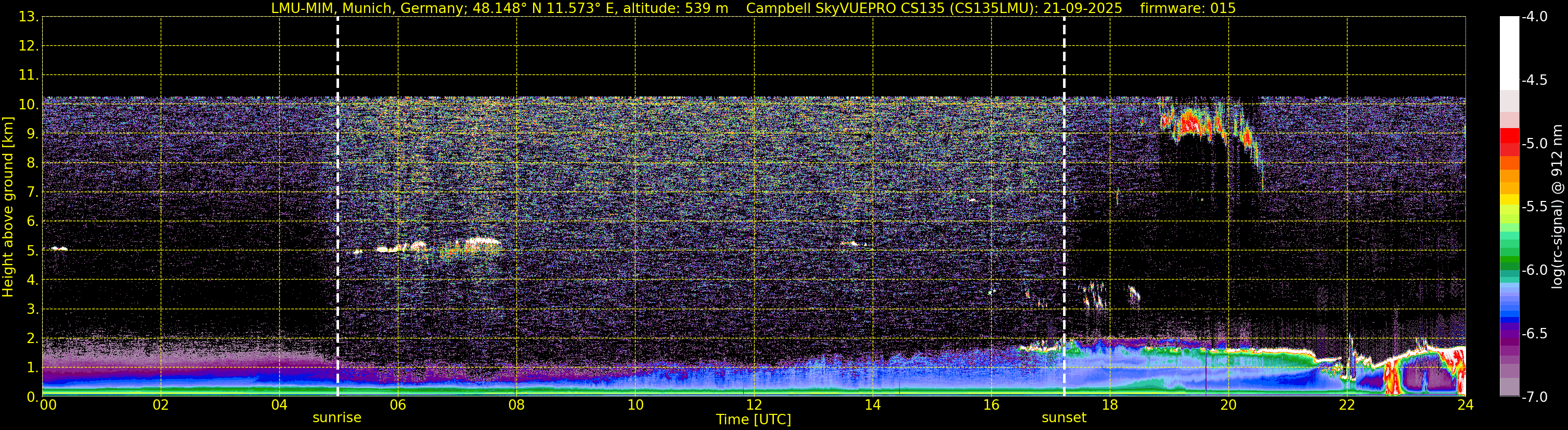Click the time axis tick "02"
The width and height of the screenshot is (1568, 430).
[x=161, y=406]
